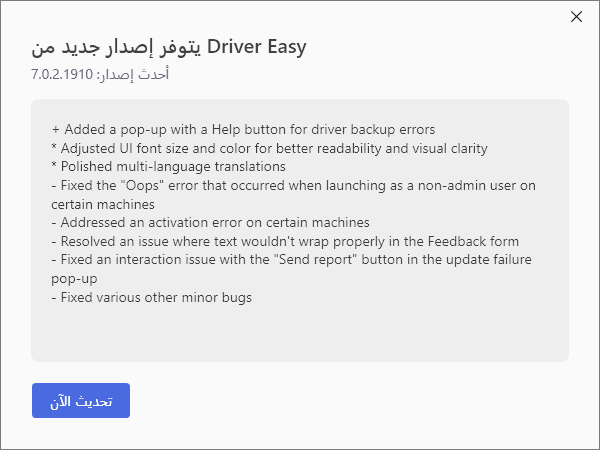Screen dimensions: 600x450
Task: Select the Fixed various other minor bugs line
Action: tap(152, 297)
